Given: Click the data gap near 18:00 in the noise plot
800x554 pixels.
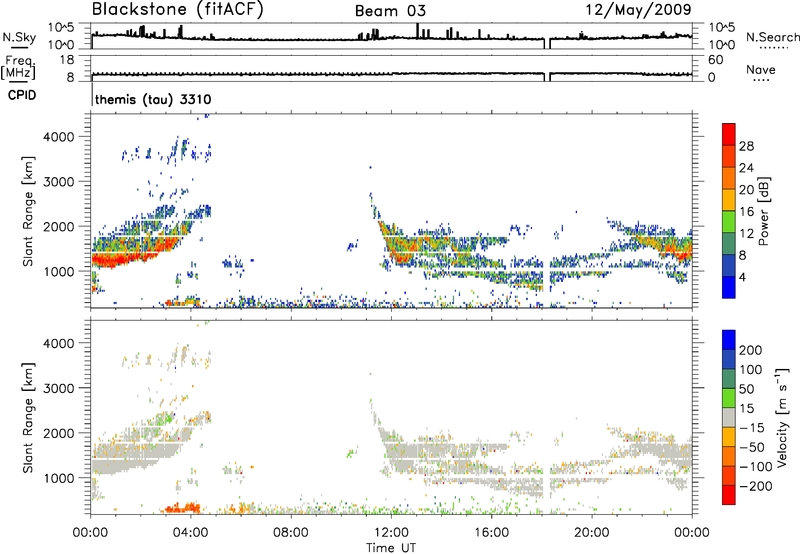Looking at the screenshot, I should pyautogui.click(x=547, y=43).
